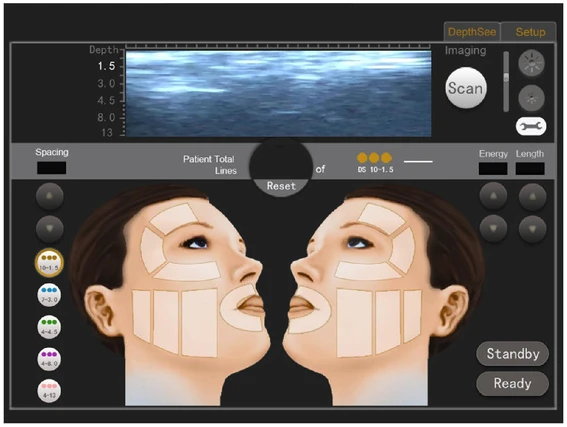Increase Length with the up arrow
567x427 pixels.
tap(532, 196)
